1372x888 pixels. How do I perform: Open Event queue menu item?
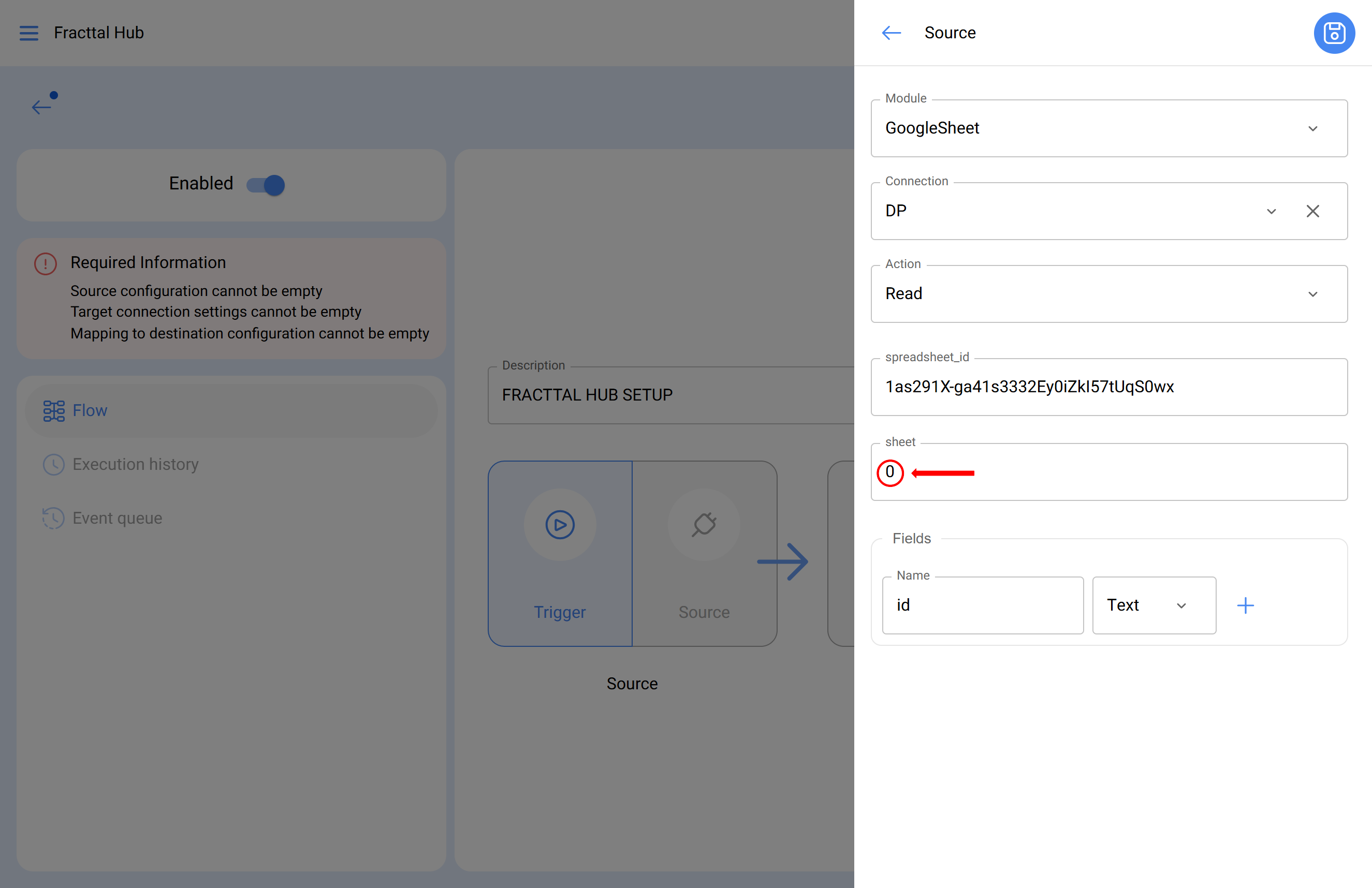coord(117,518)
